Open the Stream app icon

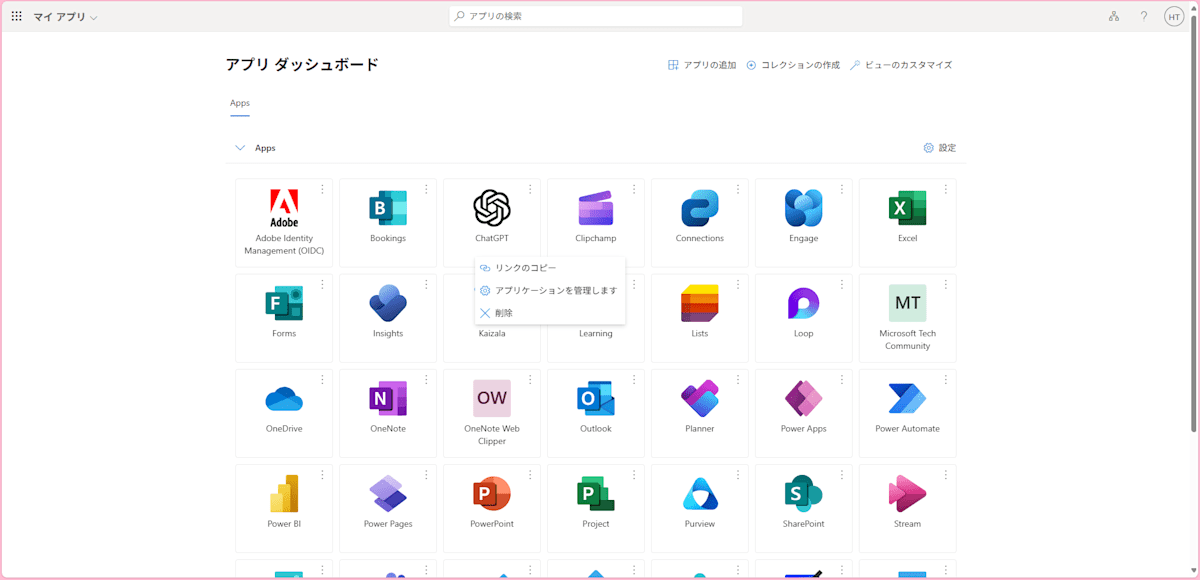pos(907,493)
